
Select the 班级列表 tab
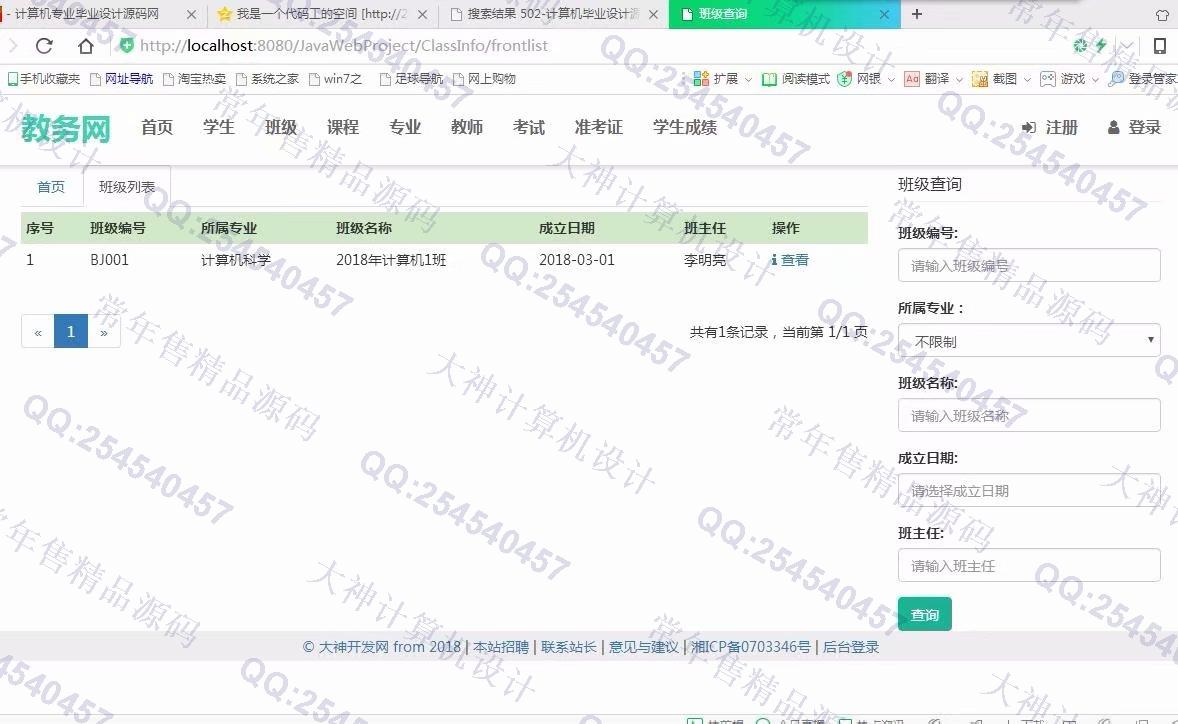tap(127, 187)
